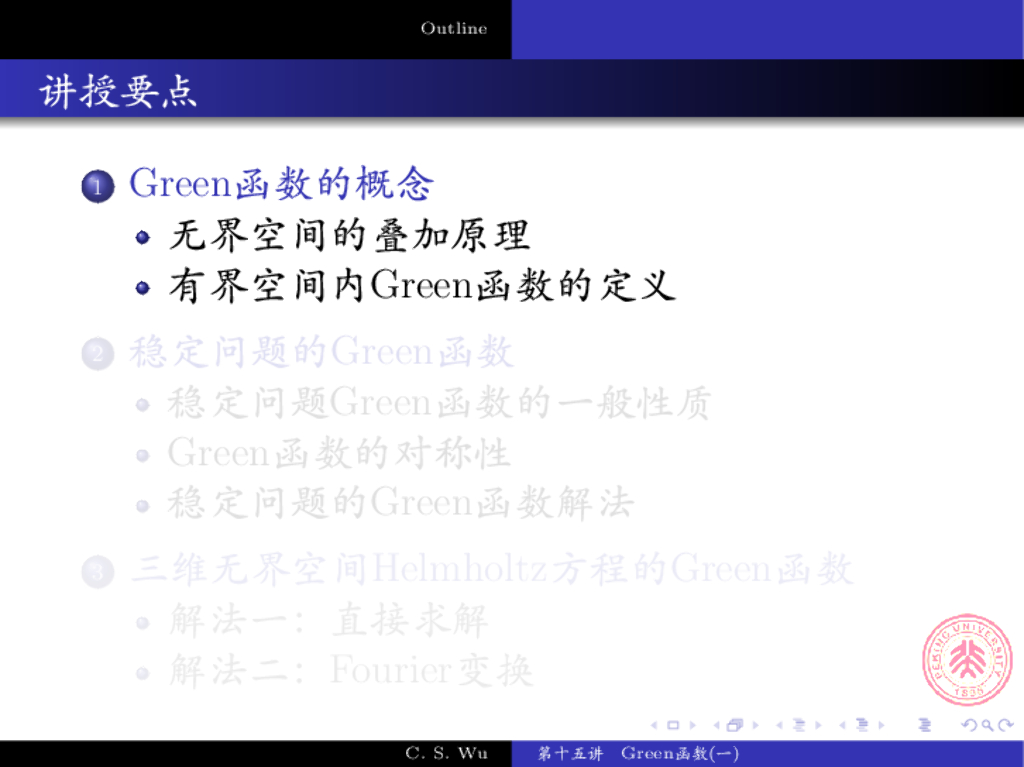Jump to section 2 稳定问题的Green函数
The height and width of the screenshot is (767, 1024).
point(321,352)
